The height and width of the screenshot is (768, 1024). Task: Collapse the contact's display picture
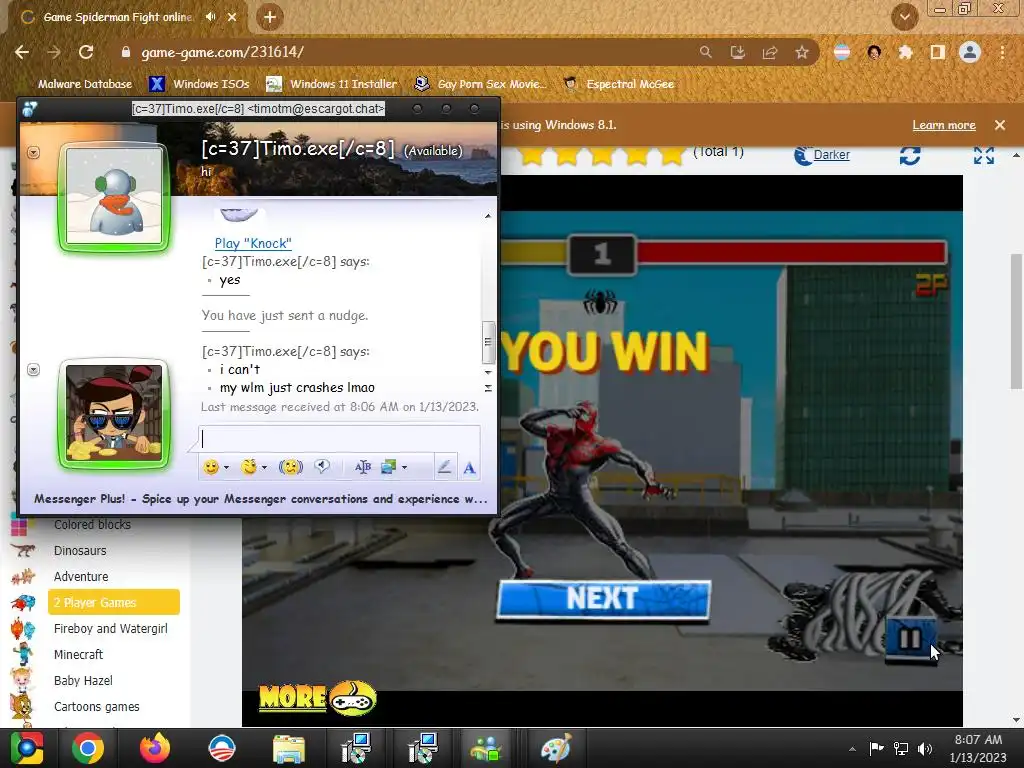[33, 153]
